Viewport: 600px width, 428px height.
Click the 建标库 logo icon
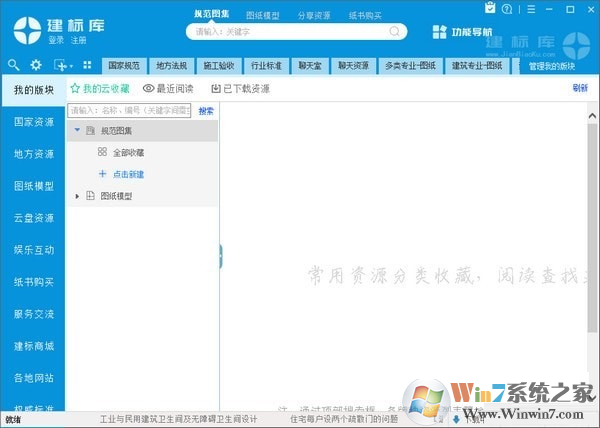pos(27,31)
